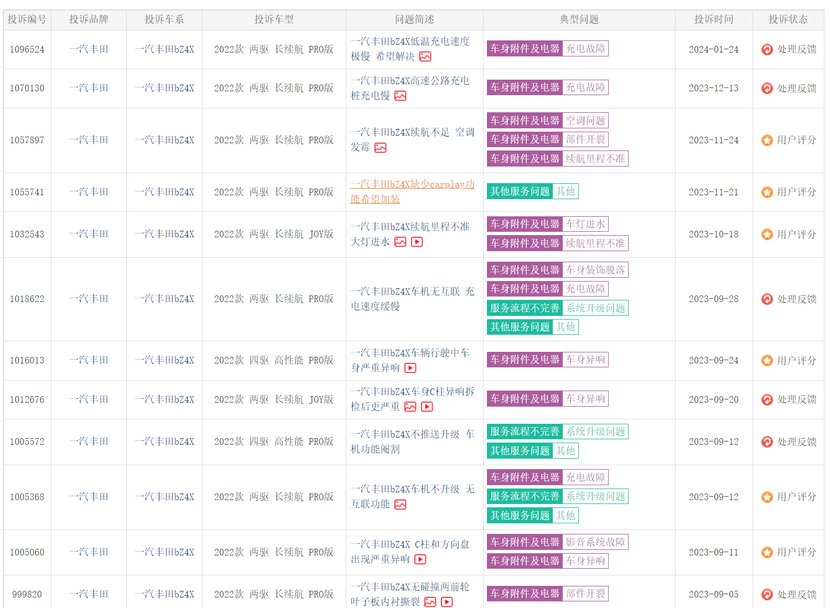Image resolution: width=830 pixels, height=608 pixels.
Task: Click 典型问题 column header
Action: 579,20
